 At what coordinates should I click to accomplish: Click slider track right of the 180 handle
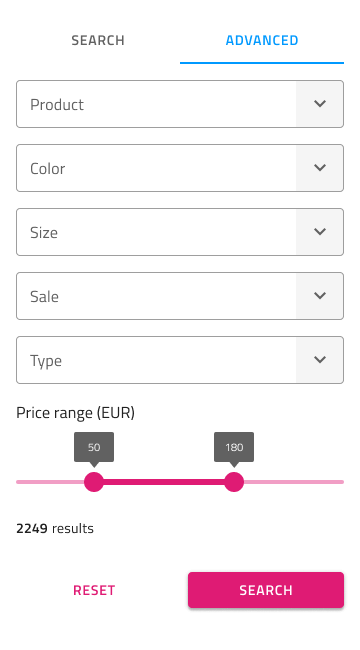pyautogui.click(x=294, y=482)
